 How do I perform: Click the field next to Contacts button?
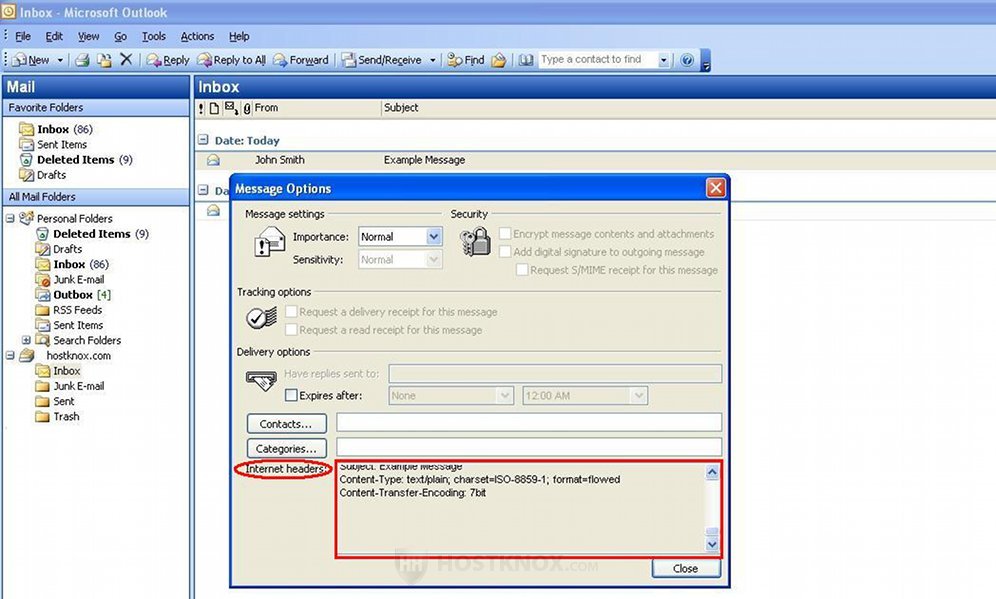click(x=529, y=422)
